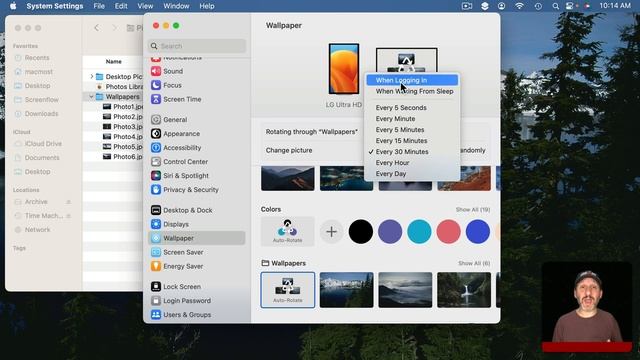
Task: Pick the coral red color swatch
Action: (x=449, y=231)
